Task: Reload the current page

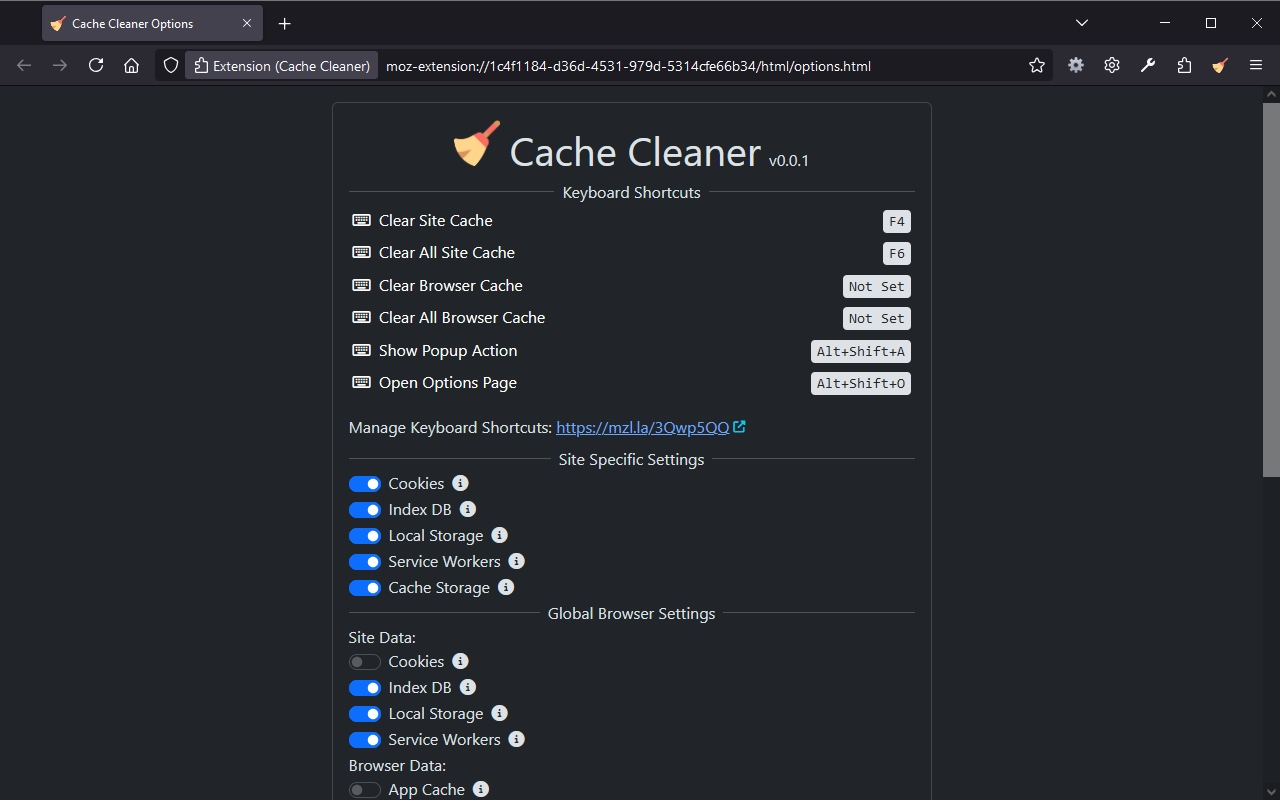Action: [x=96, y=65]
